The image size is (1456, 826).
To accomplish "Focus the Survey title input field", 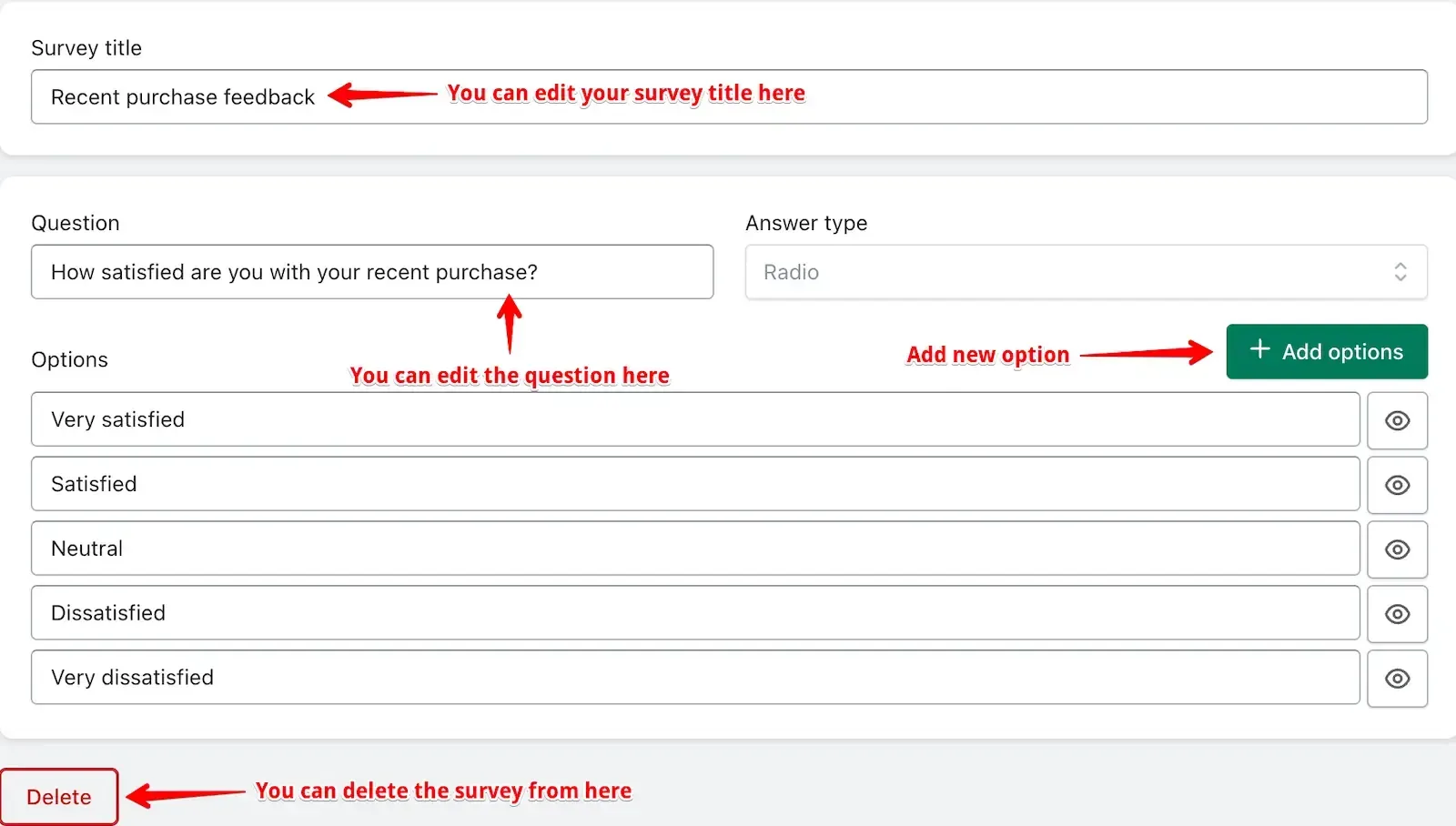I will [x=729, y=96].
